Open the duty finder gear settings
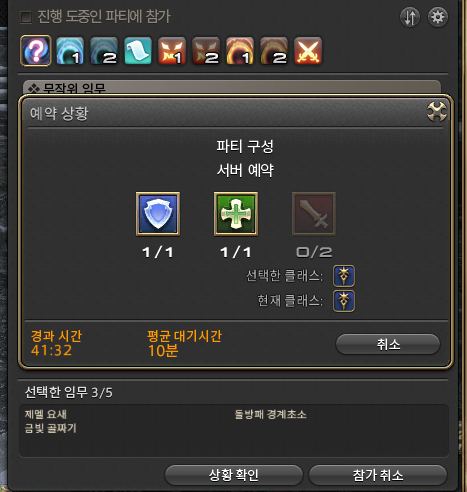Viewport: 467px width, 492px height. click(x=438, y=17)
